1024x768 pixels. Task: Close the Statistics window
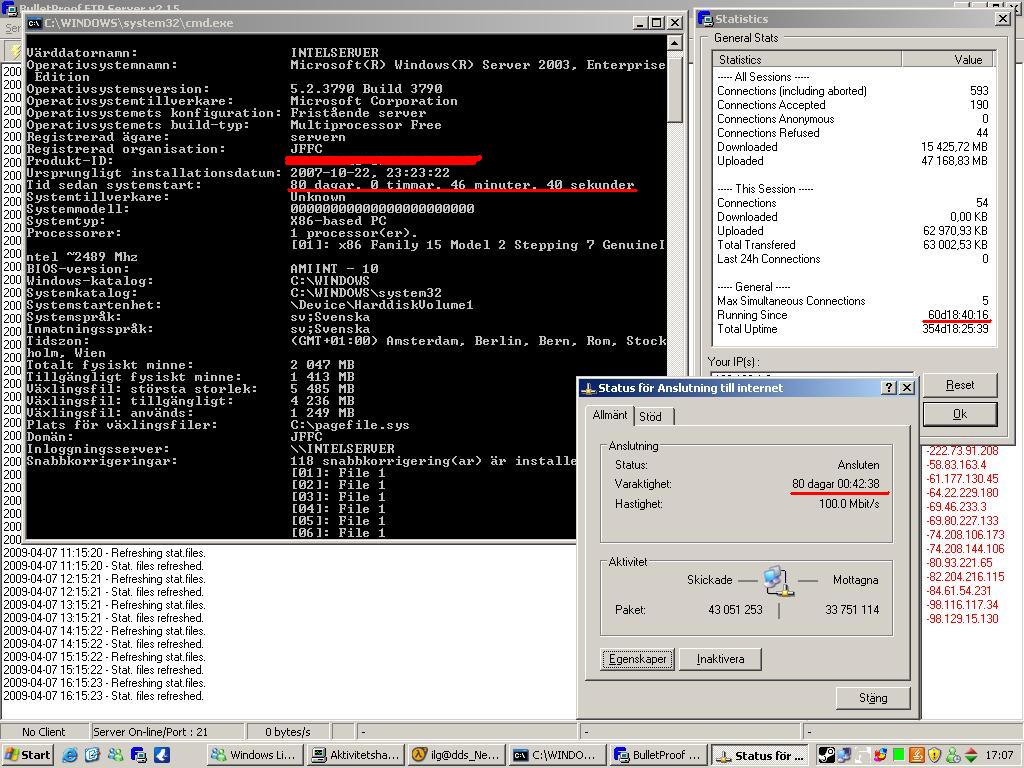coord(1002,19)
